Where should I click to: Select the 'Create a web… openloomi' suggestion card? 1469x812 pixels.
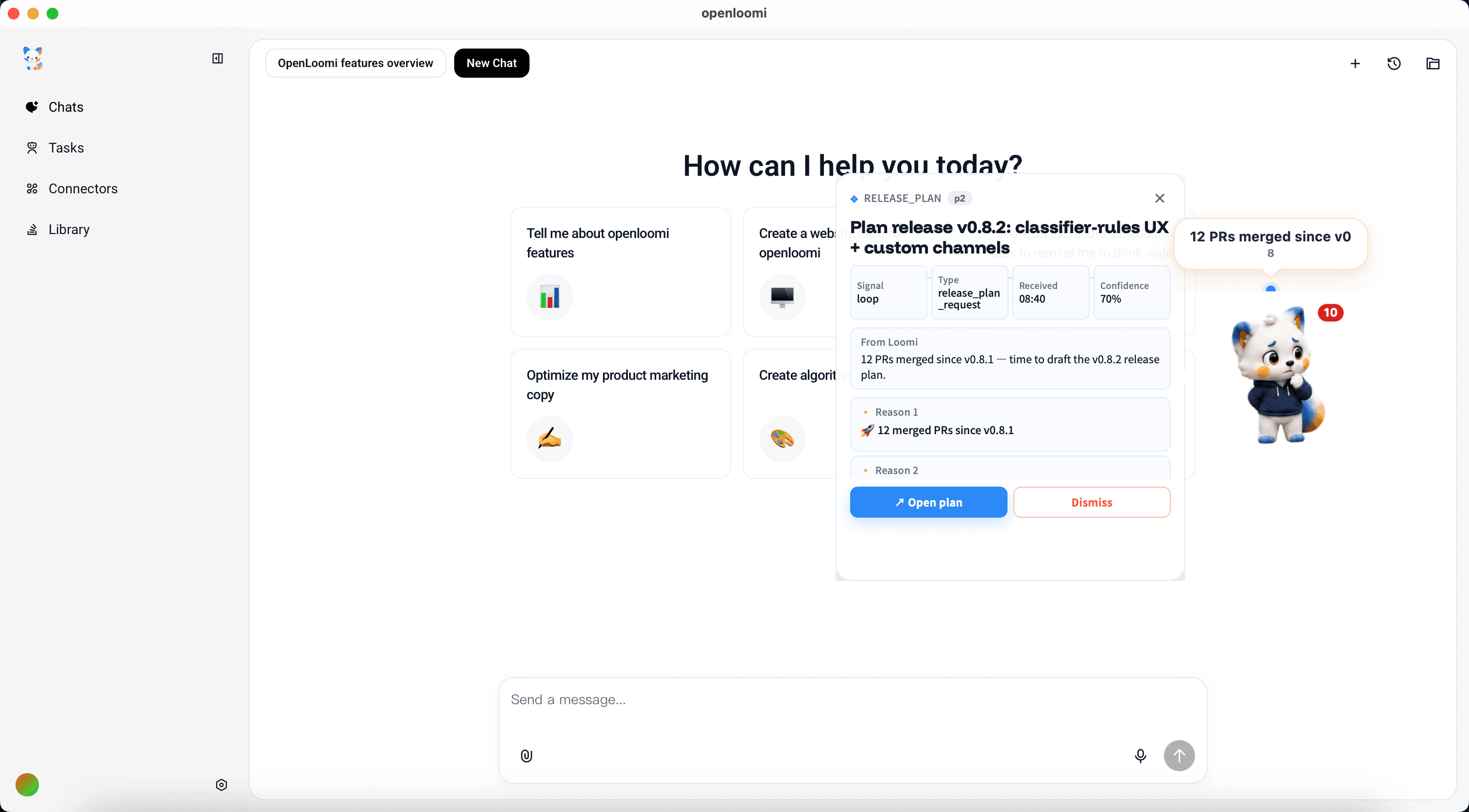790,272
